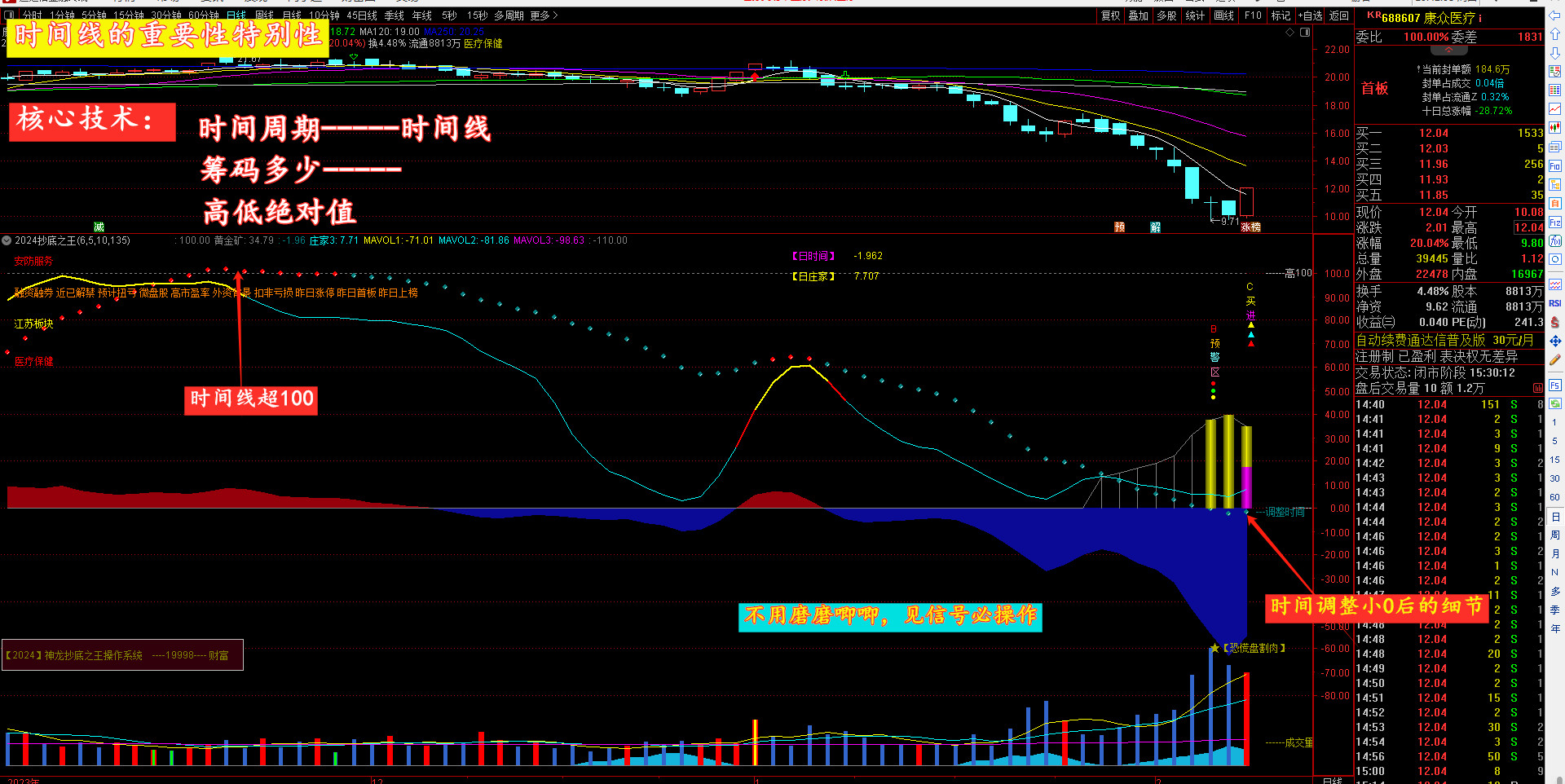Screen dimensions: 1565x784
Task: Toggle the side panel icon beside price axis
Action: pyautogui.click(x=1305, y=33)
